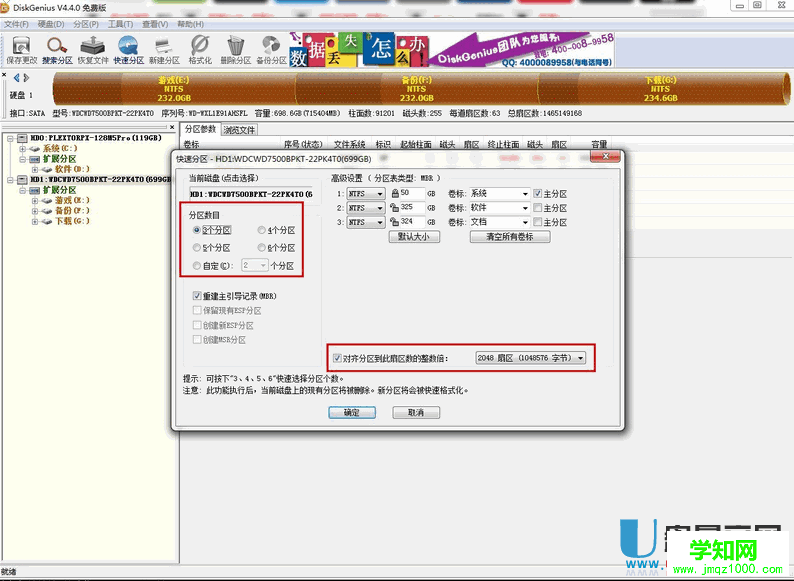The image size is (794, 581).
Task: Select 下载 (G:) in the disk tree
Action: (72, 221)
